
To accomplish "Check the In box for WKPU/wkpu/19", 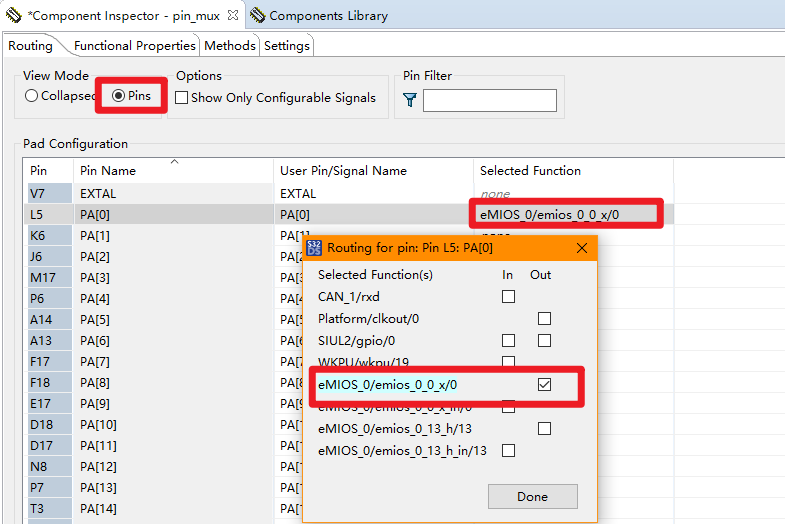I will pyautogui.click(x=508, y=361).
